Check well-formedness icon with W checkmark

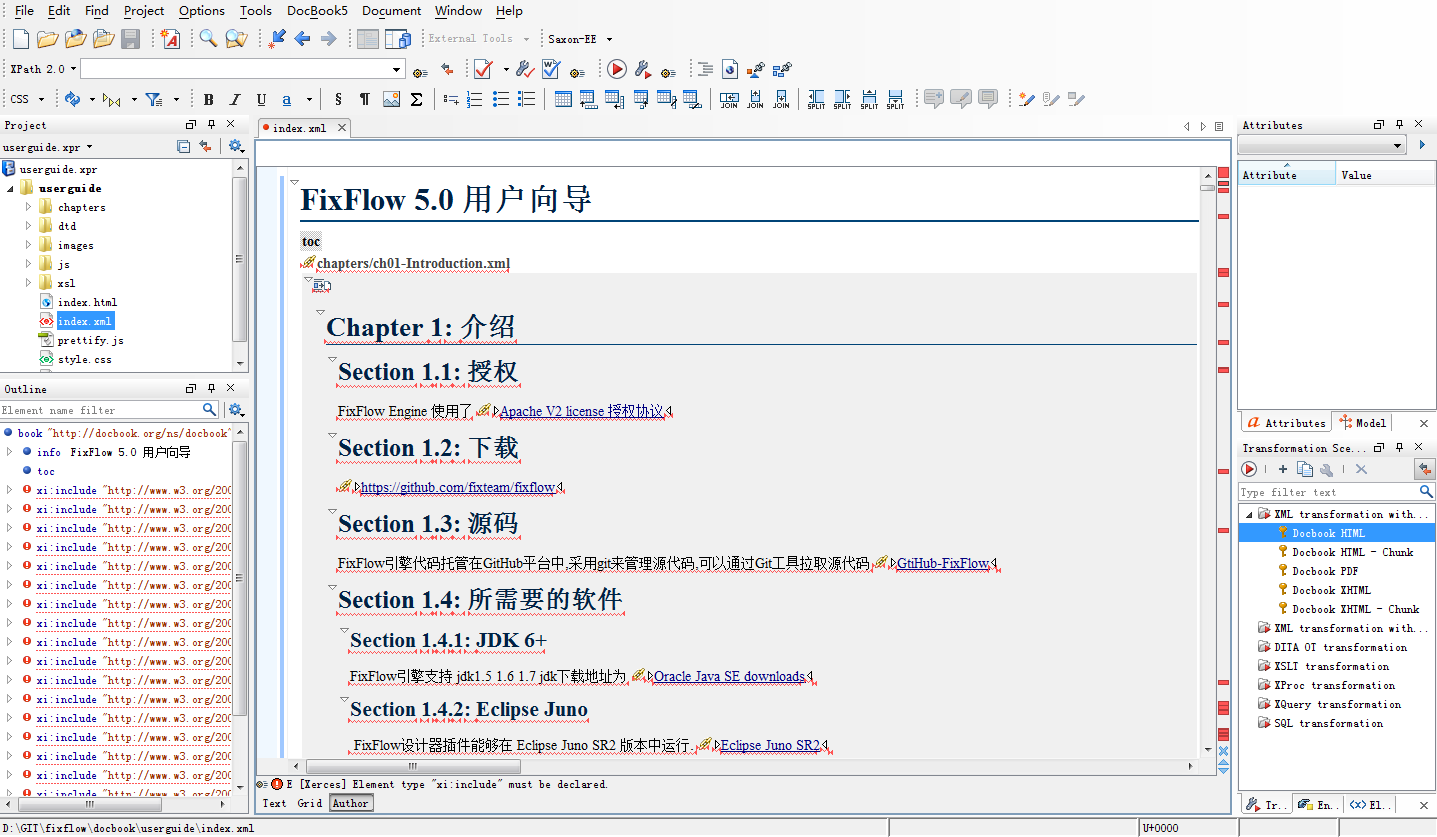(551, 69)
